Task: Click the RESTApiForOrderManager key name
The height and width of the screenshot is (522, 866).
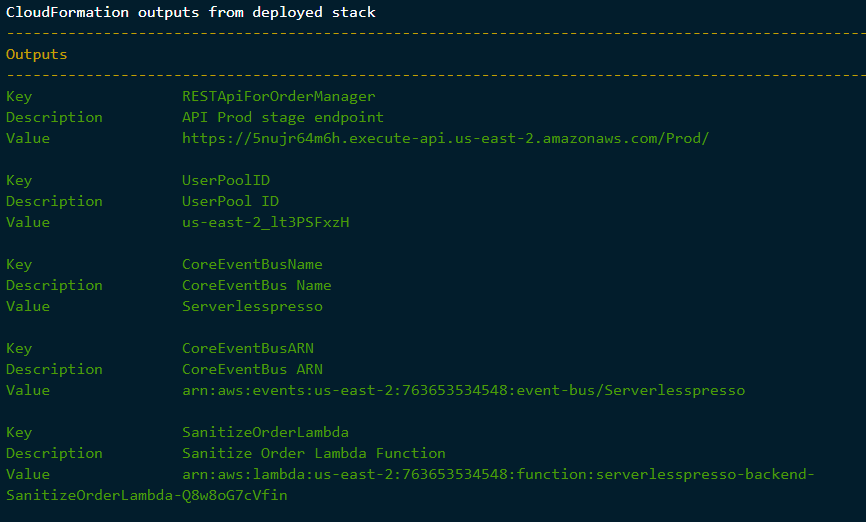Action: (278, 96)
